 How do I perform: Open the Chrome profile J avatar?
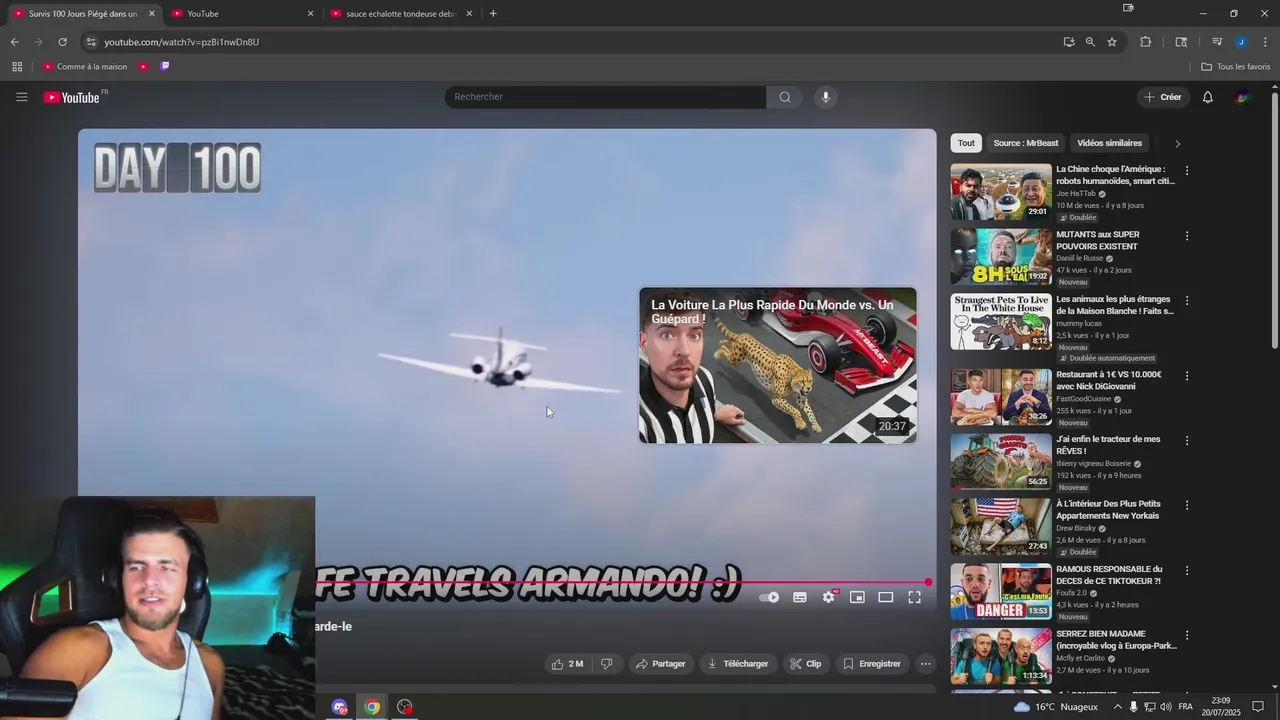(1241, 42)
